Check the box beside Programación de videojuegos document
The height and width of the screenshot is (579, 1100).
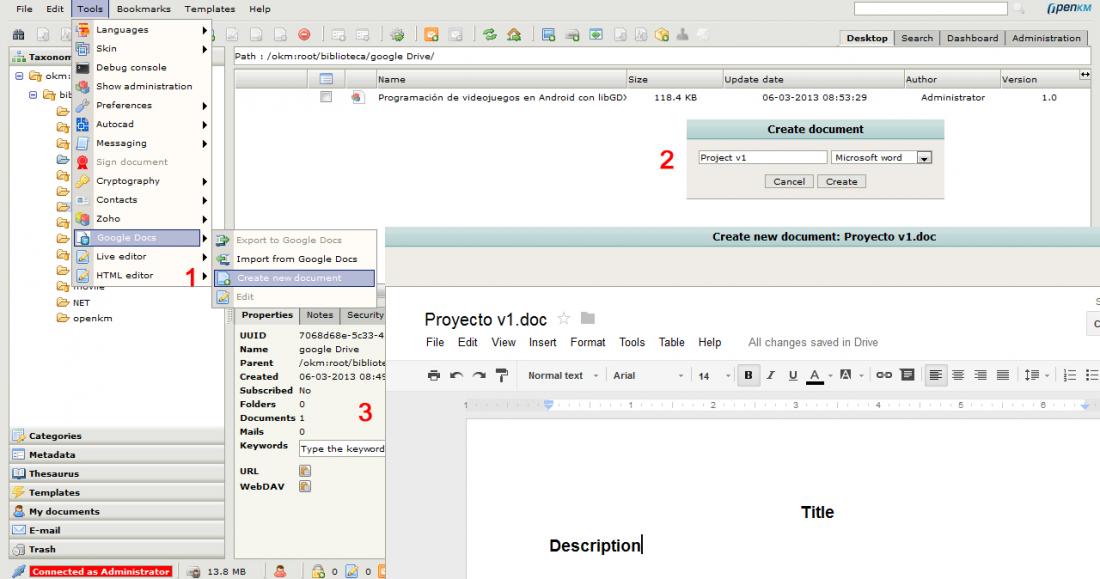325,97
